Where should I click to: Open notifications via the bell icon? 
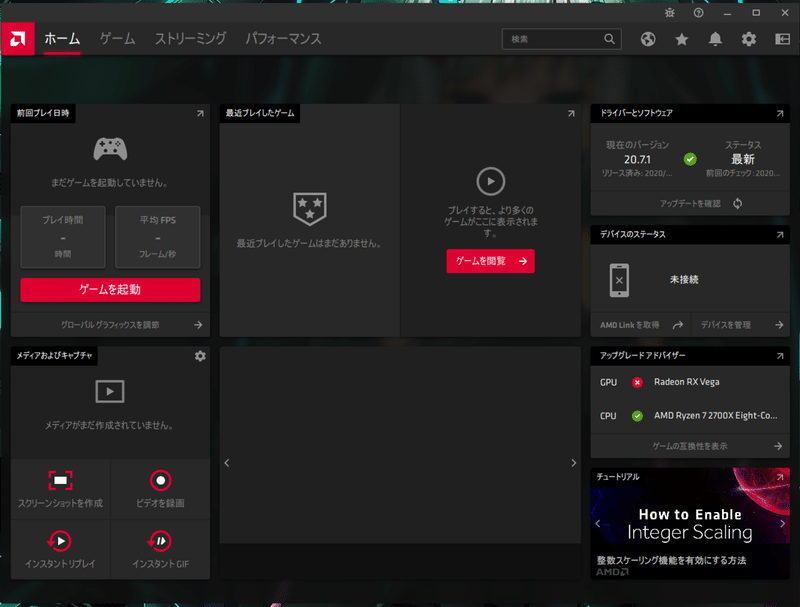pos(713,39)
